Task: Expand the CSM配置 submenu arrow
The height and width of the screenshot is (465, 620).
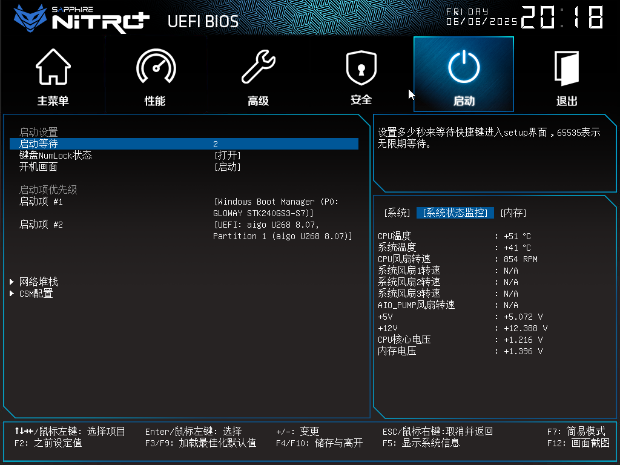Action: (x=12, y=293)
